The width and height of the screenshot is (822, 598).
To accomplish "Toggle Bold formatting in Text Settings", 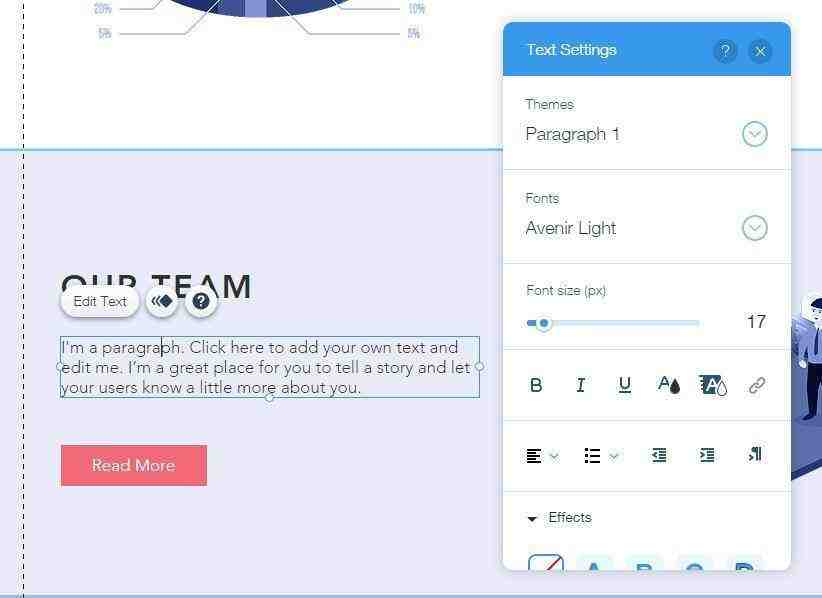I will pyautogui.click(x=536, y=385).
